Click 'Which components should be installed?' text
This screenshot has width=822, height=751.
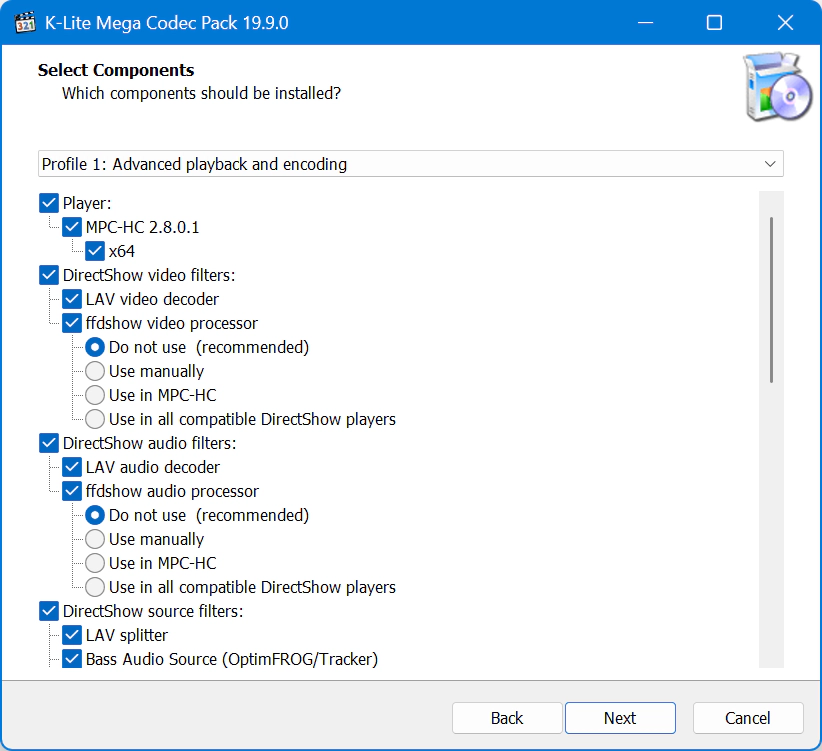(x=201, y=93)
